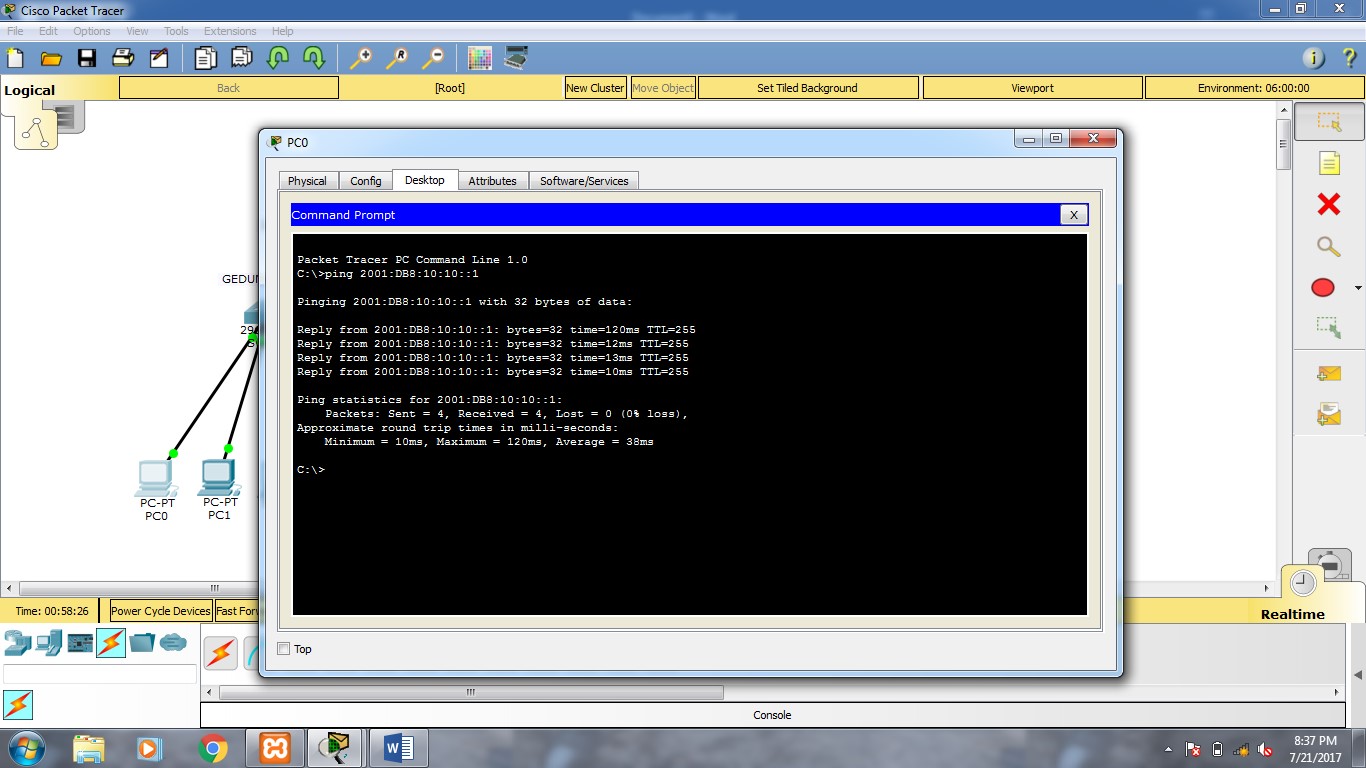This screenshot has width=1366, height=768.
Task: Open the Extensions menu
Action: click(230, 31)
